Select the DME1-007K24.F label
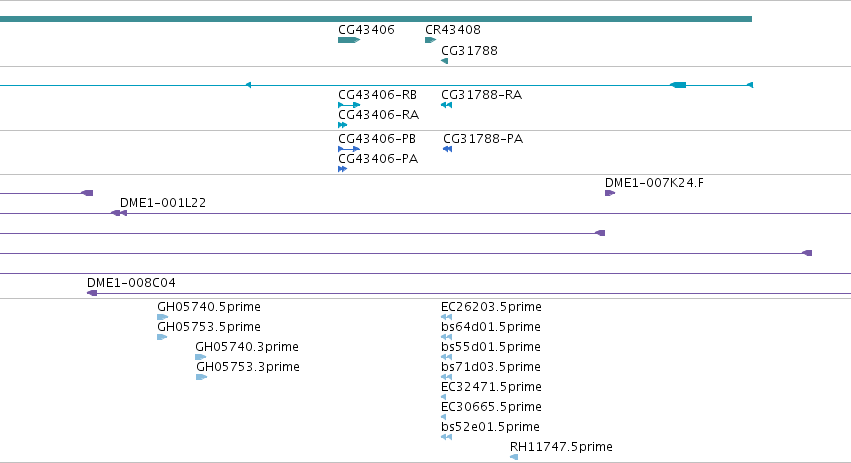Image resolution: width=851 pixels, height=463 pixels. 655,183
